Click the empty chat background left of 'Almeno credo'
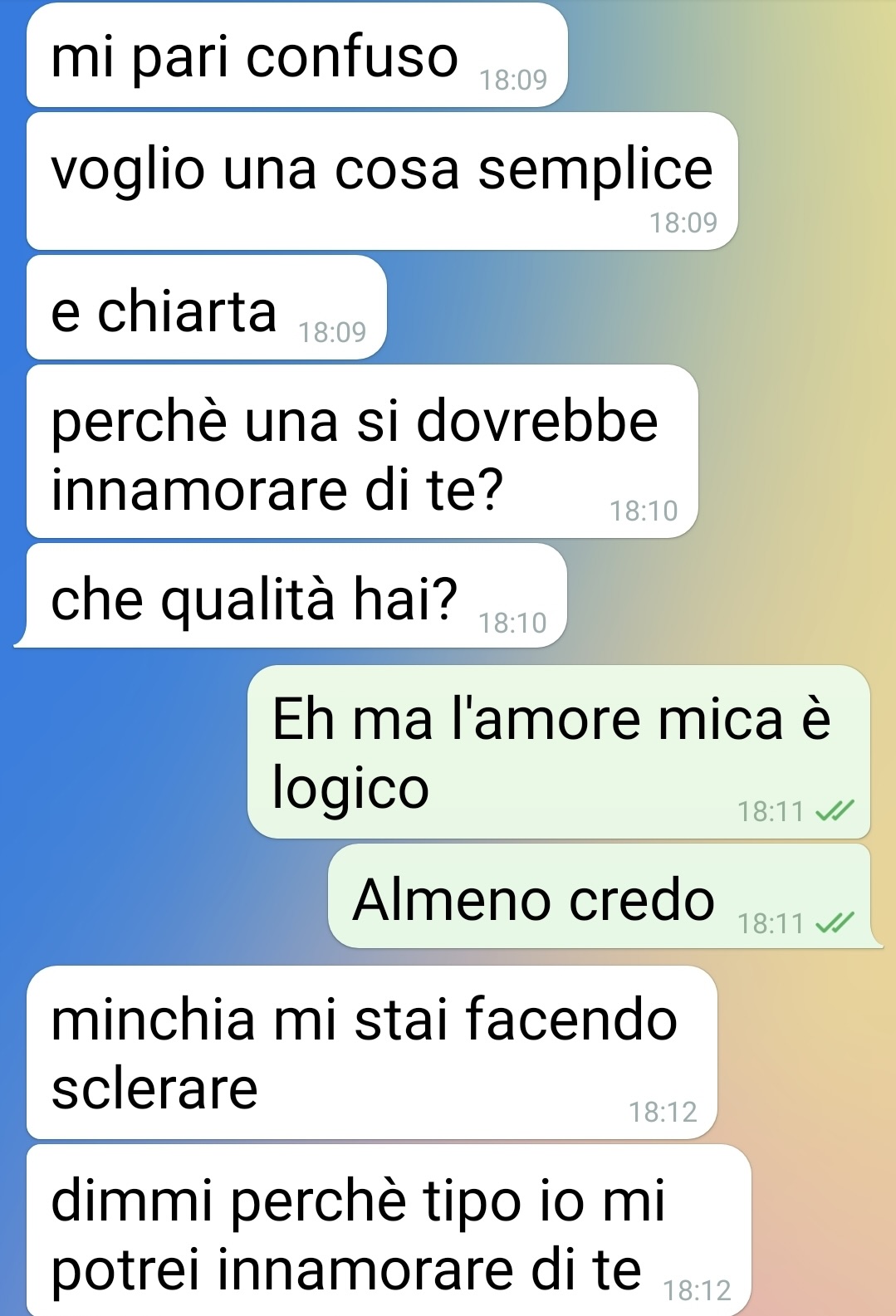The height and width of the screenshot is (1316, 896). pyautogui.click(x=166, y=897)
